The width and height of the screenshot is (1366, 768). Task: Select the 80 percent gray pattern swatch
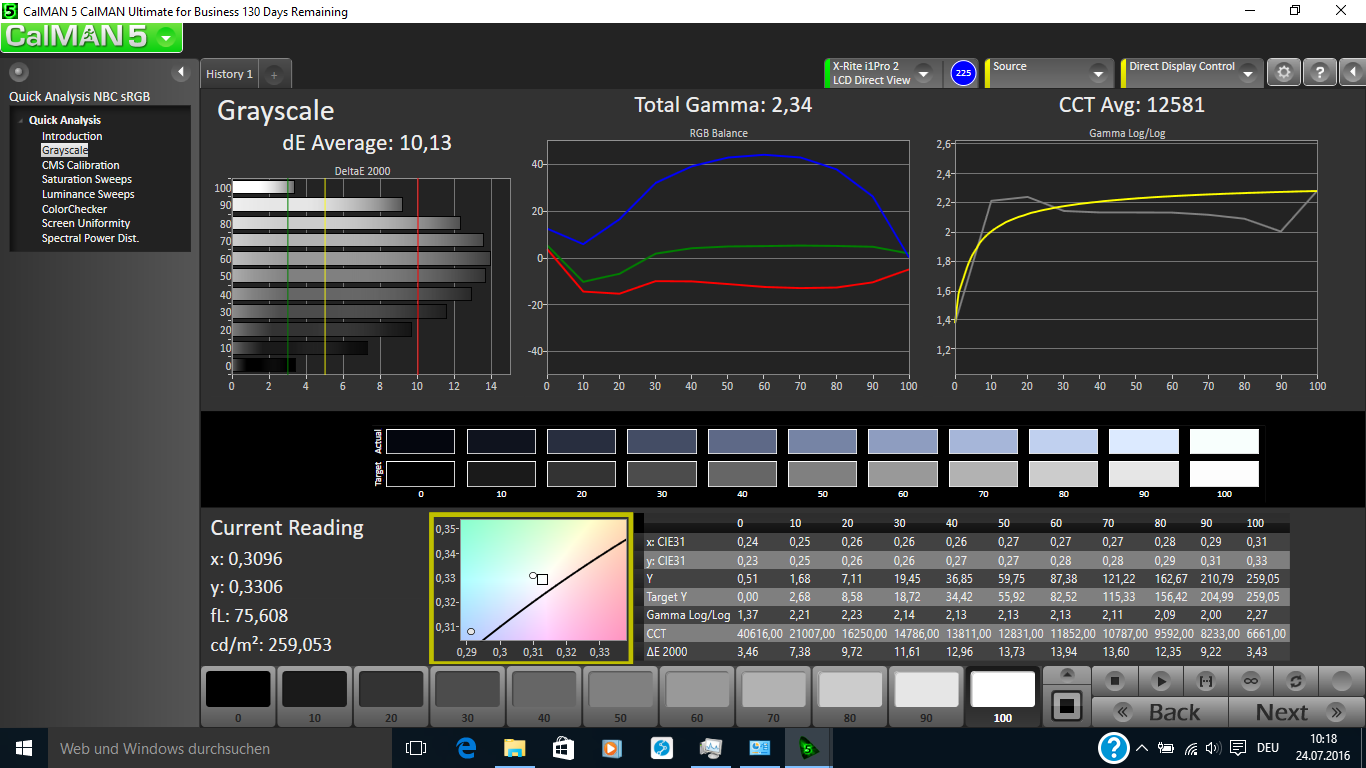[849, 696]
